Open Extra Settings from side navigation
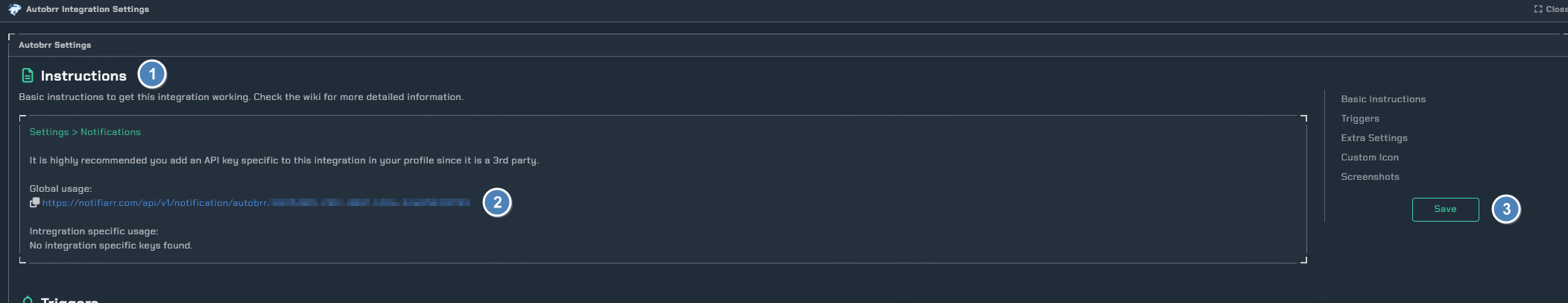 tap(1374, 137)
